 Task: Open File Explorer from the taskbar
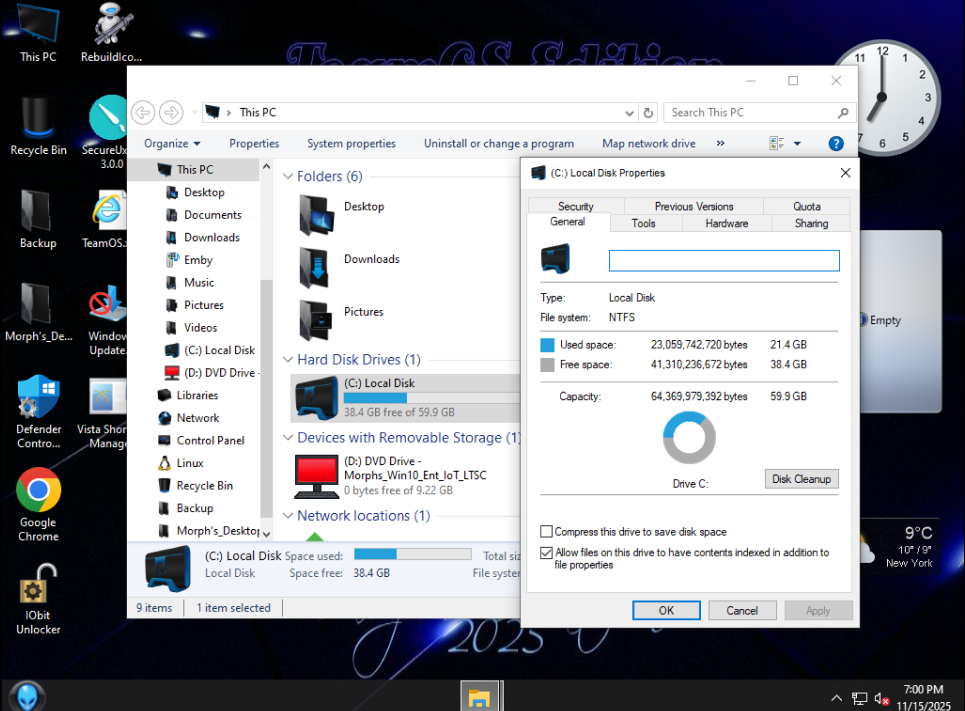click(479, 696)
